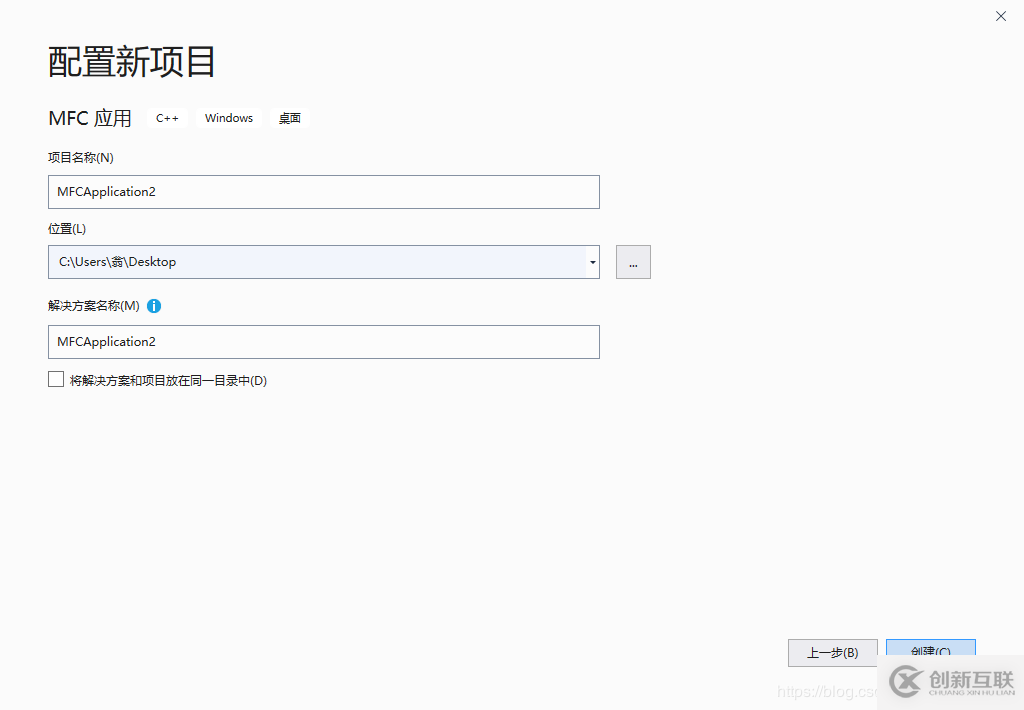Click the info icon beside 解决方案名称

coord(154,306)
